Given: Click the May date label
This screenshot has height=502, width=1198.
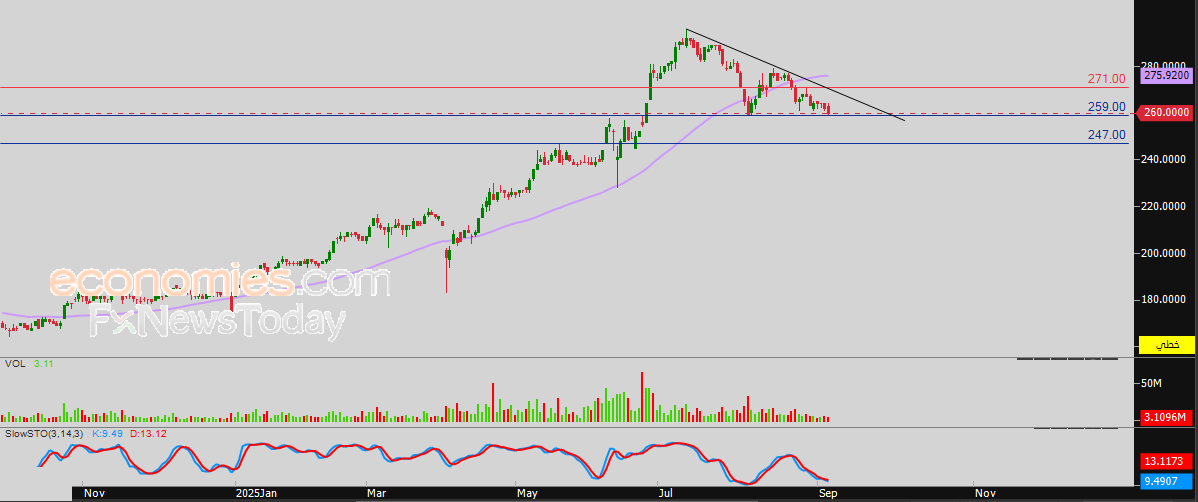Looking at the screenshot, I should (x=528, y=494).
